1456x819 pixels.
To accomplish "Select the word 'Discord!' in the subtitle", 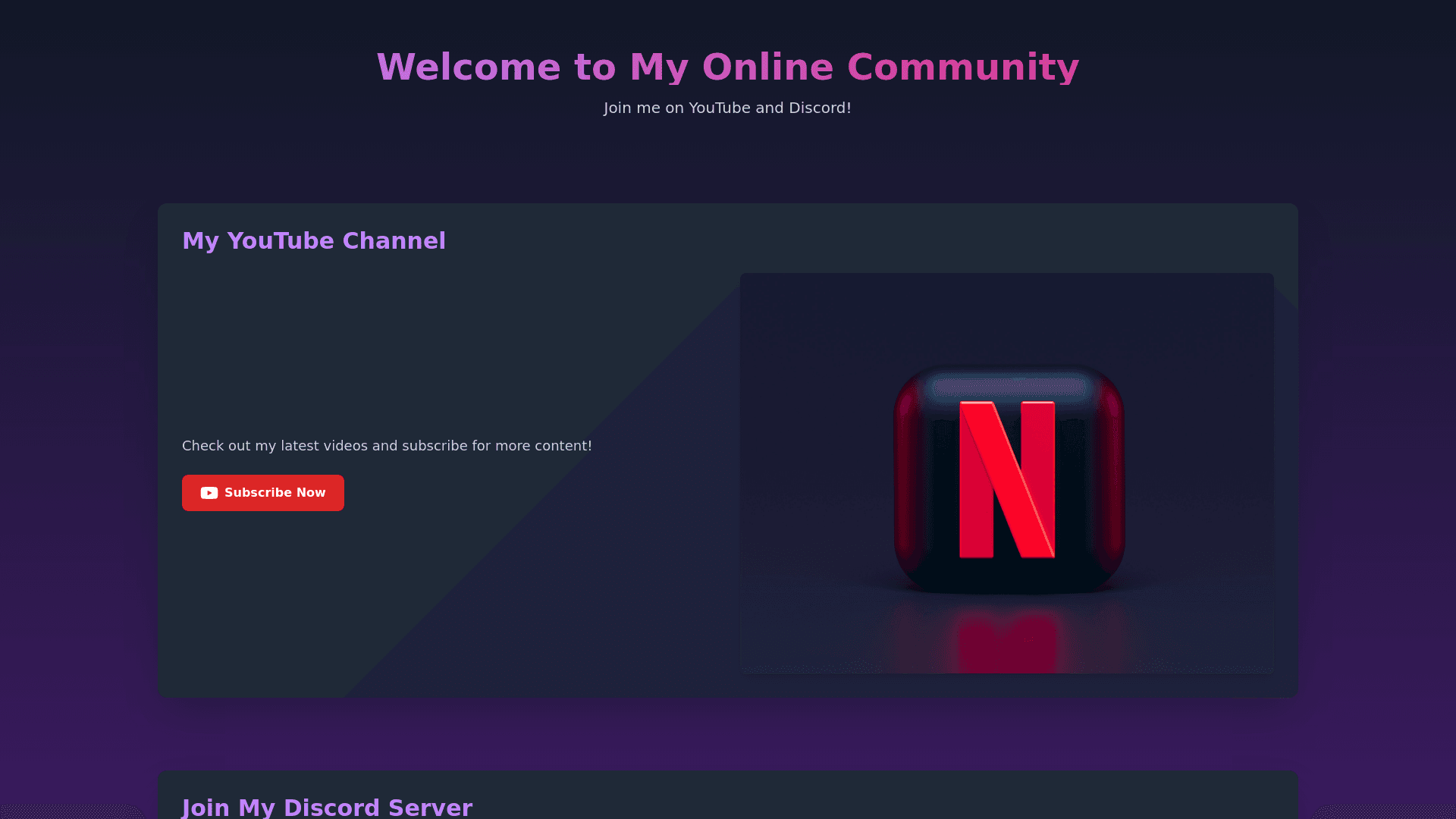I will pyautogui.click(x=820, y=108).
